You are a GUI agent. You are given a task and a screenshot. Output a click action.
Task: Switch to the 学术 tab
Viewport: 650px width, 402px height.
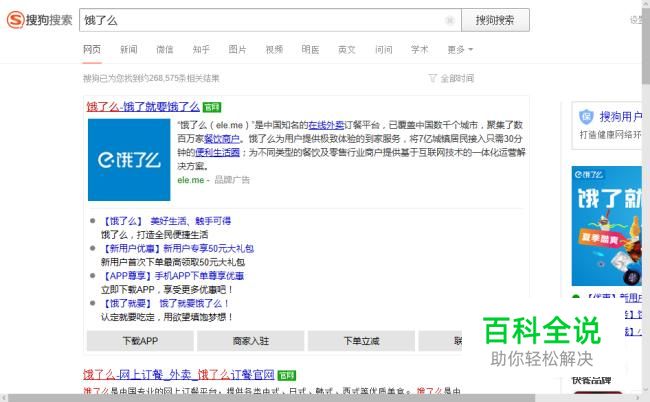420,50
